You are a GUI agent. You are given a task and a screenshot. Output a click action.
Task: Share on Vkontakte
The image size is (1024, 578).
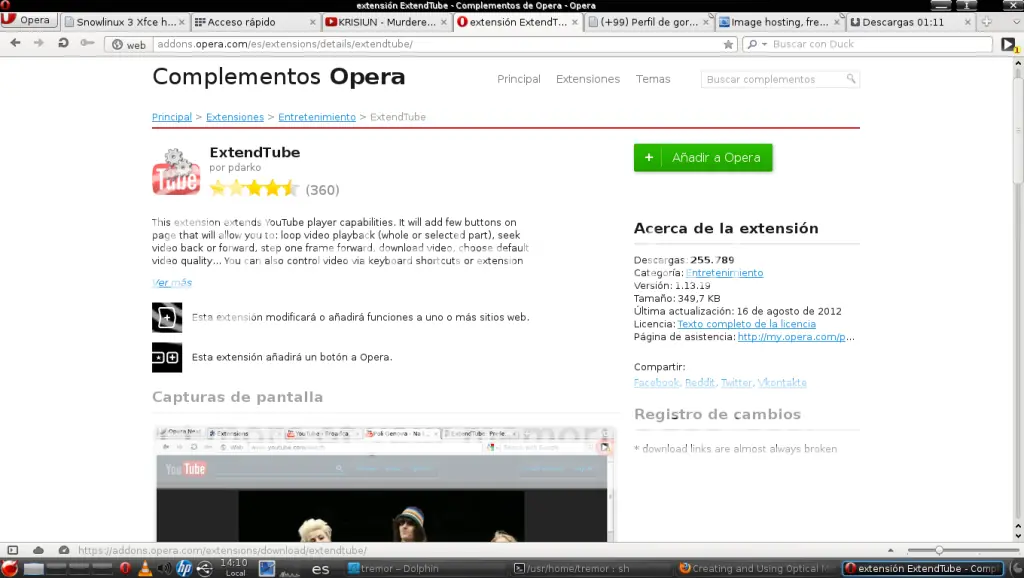pos(782,383)
